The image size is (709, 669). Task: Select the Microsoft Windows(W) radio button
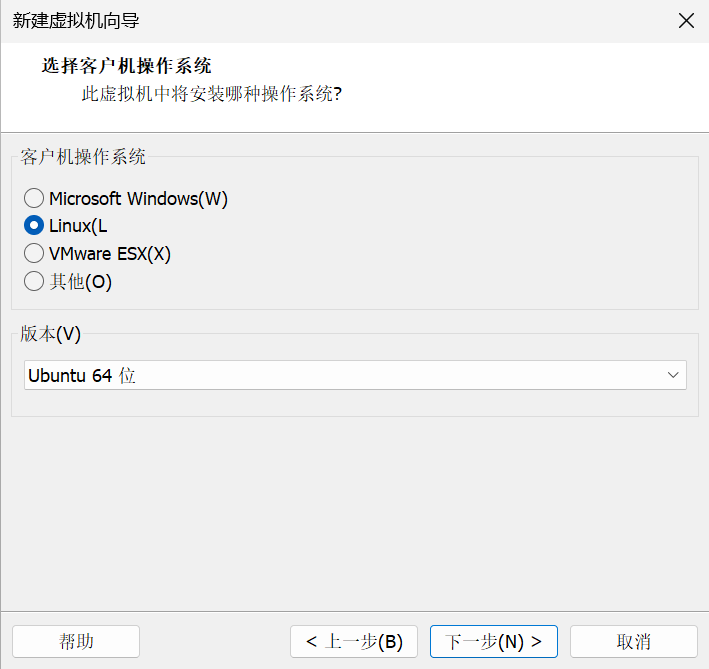34,198
